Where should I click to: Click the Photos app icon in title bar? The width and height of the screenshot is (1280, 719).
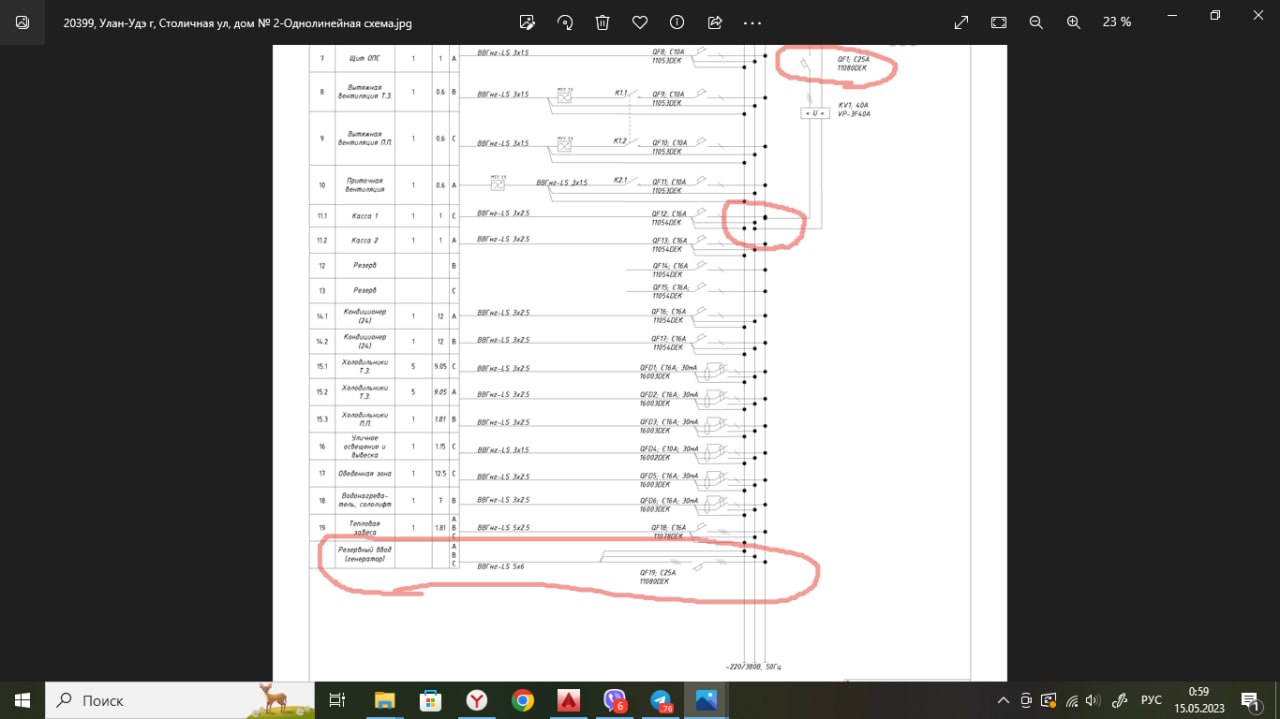point(22,22)
